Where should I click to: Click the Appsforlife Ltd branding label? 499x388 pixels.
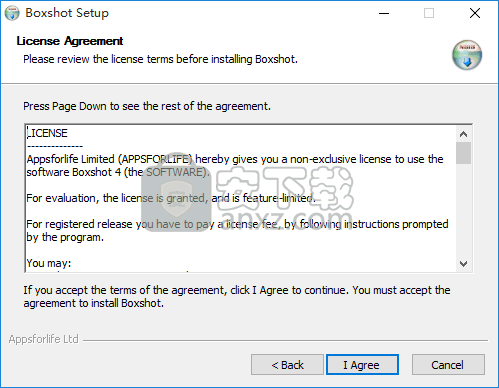pos(44,339)
